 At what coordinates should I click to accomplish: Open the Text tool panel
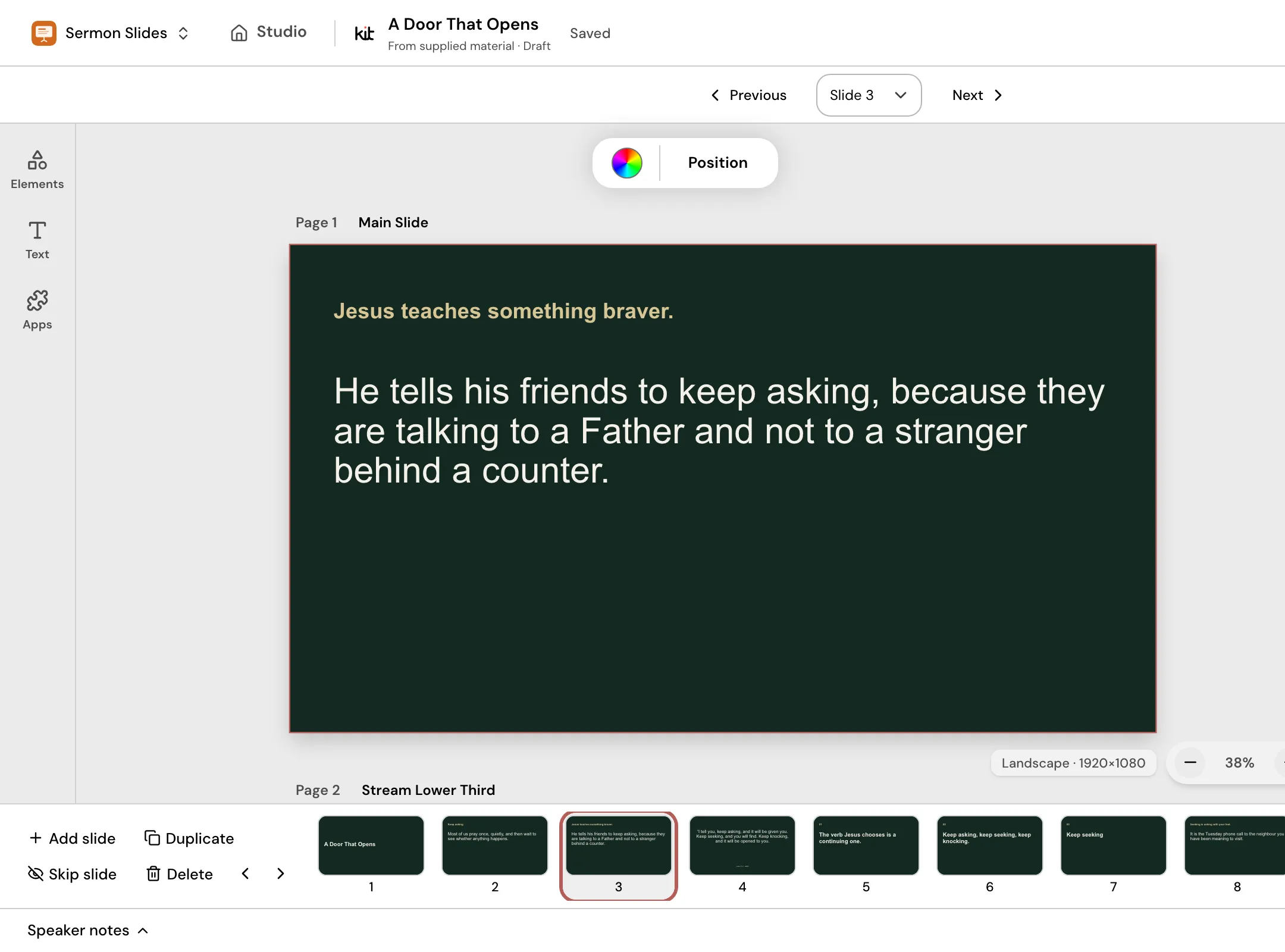point(37,240)
